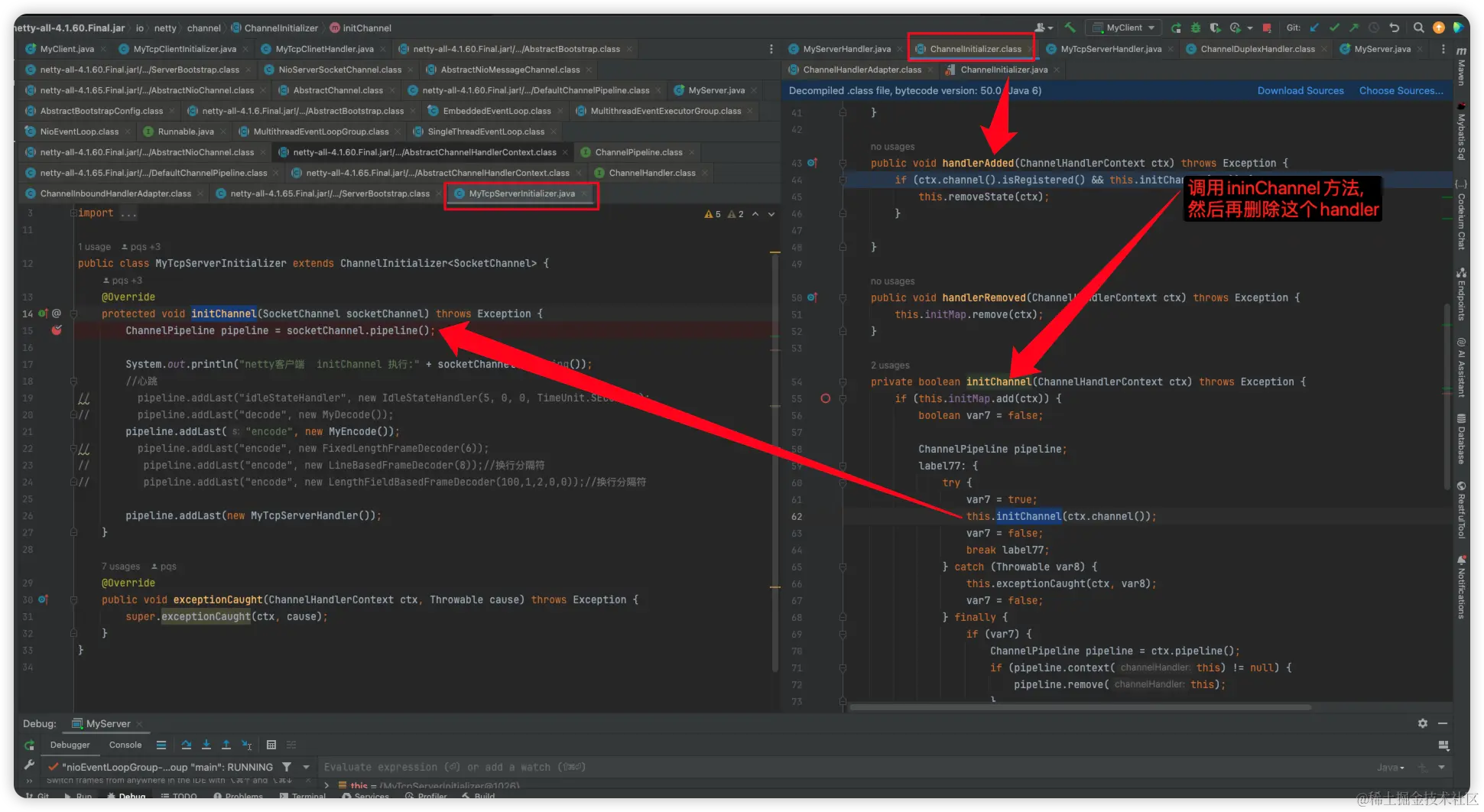The image size is (1484, 812).
Task: Commit changes with the Git checkmark icon
Action: (1334, 28)
